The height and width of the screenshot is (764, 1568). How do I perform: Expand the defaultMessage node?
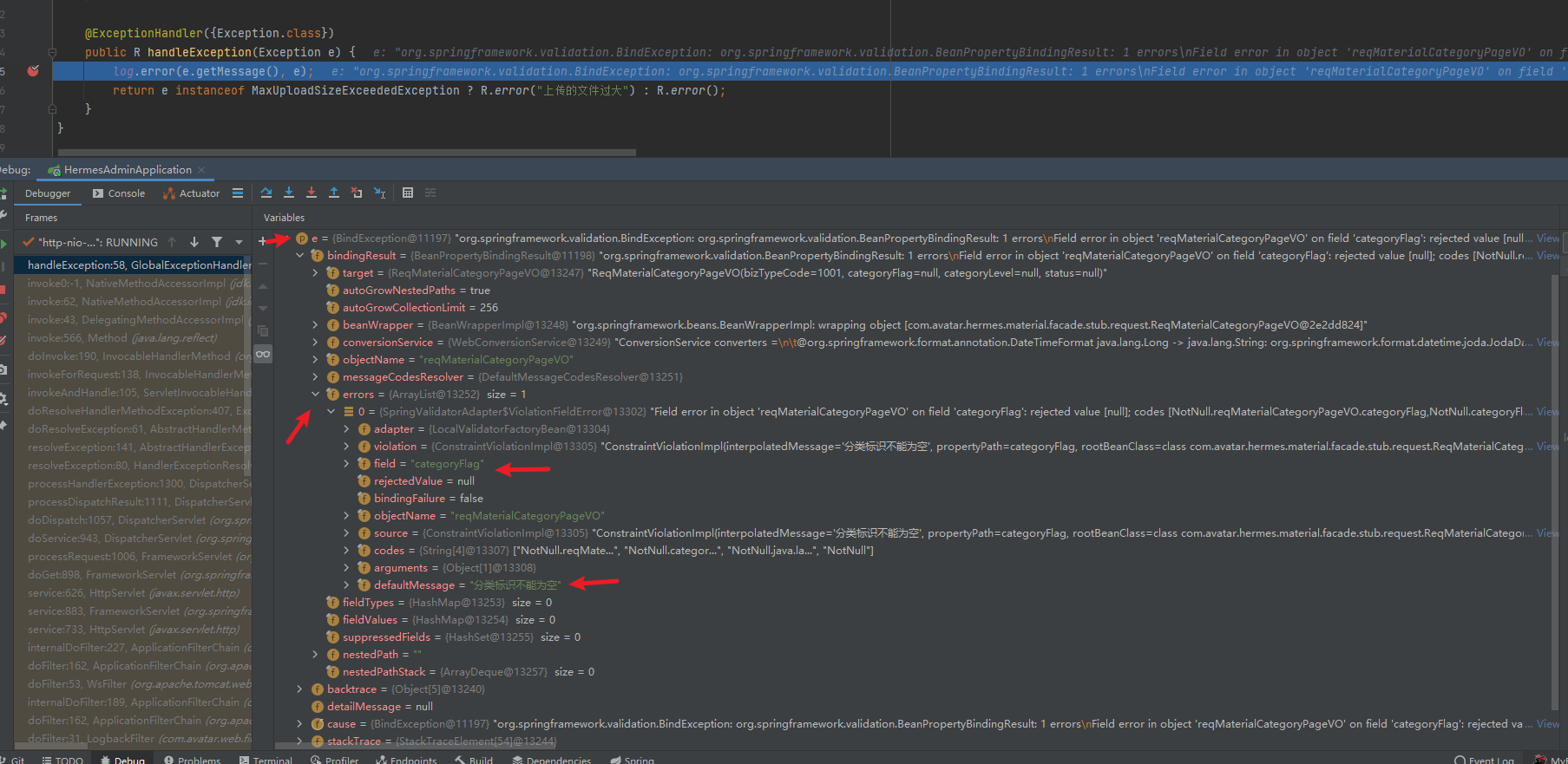(x=347, y=585)
